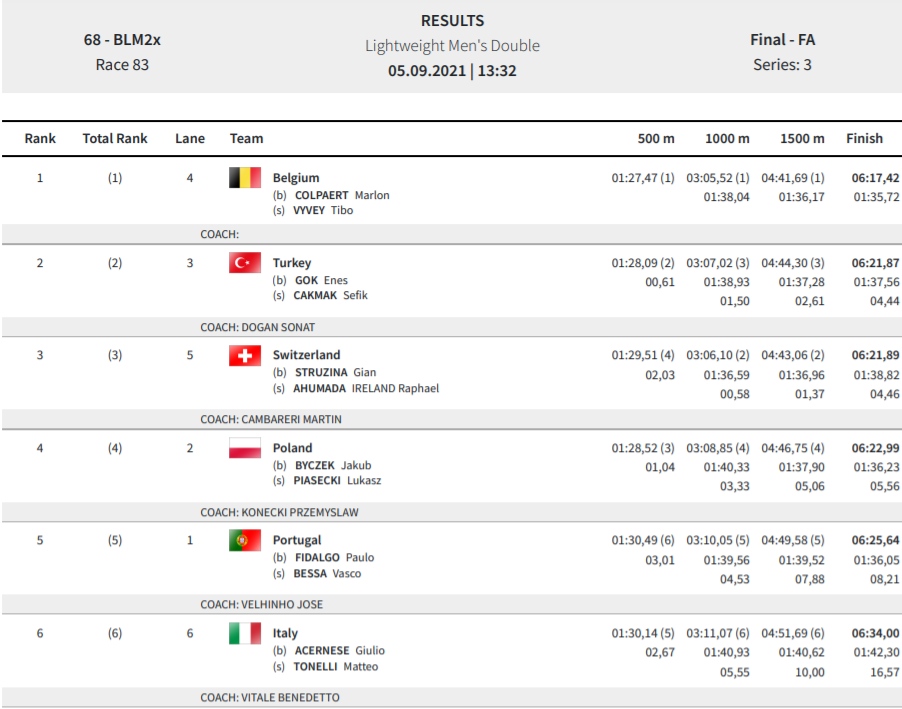Click the Portugal team name

(x=297, y=540)
